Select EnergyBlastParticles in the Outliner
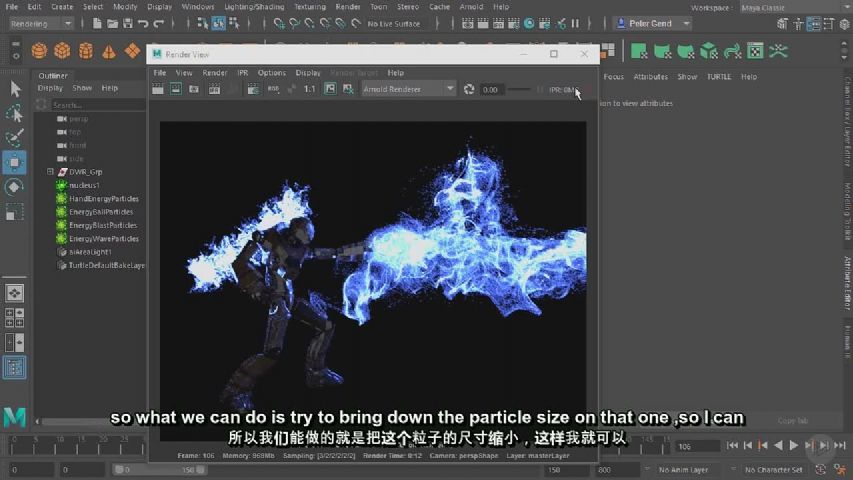This screenshot has width=853, height=480. pyautogui.click(x=103, y=225)
